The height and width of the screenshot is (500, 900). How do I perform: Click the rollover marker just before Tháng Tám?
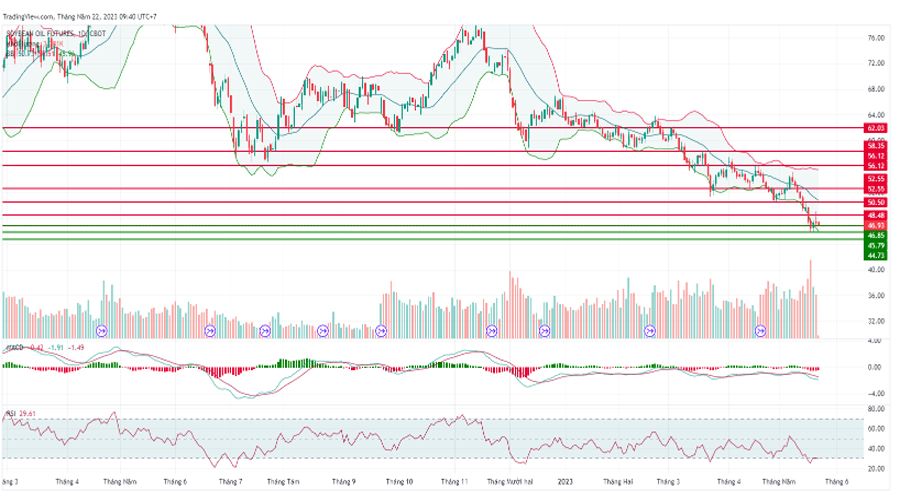(266, 329)
